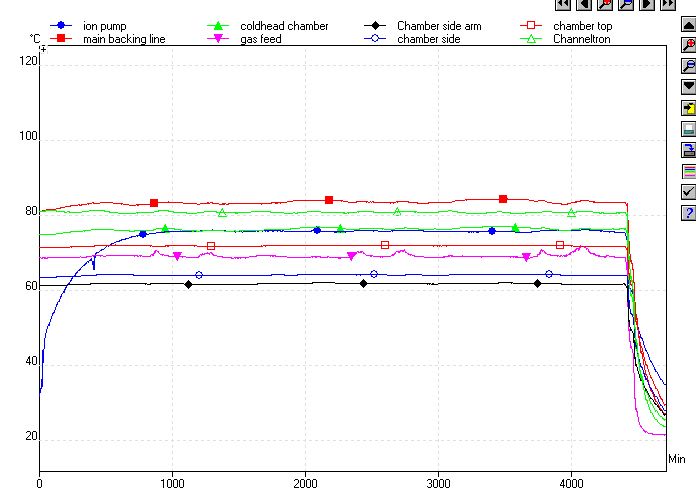This screenshot has height=496, width=696.
Task: Click the small crosshair marker at the plot's top-left corner
Action: [43, 49]
